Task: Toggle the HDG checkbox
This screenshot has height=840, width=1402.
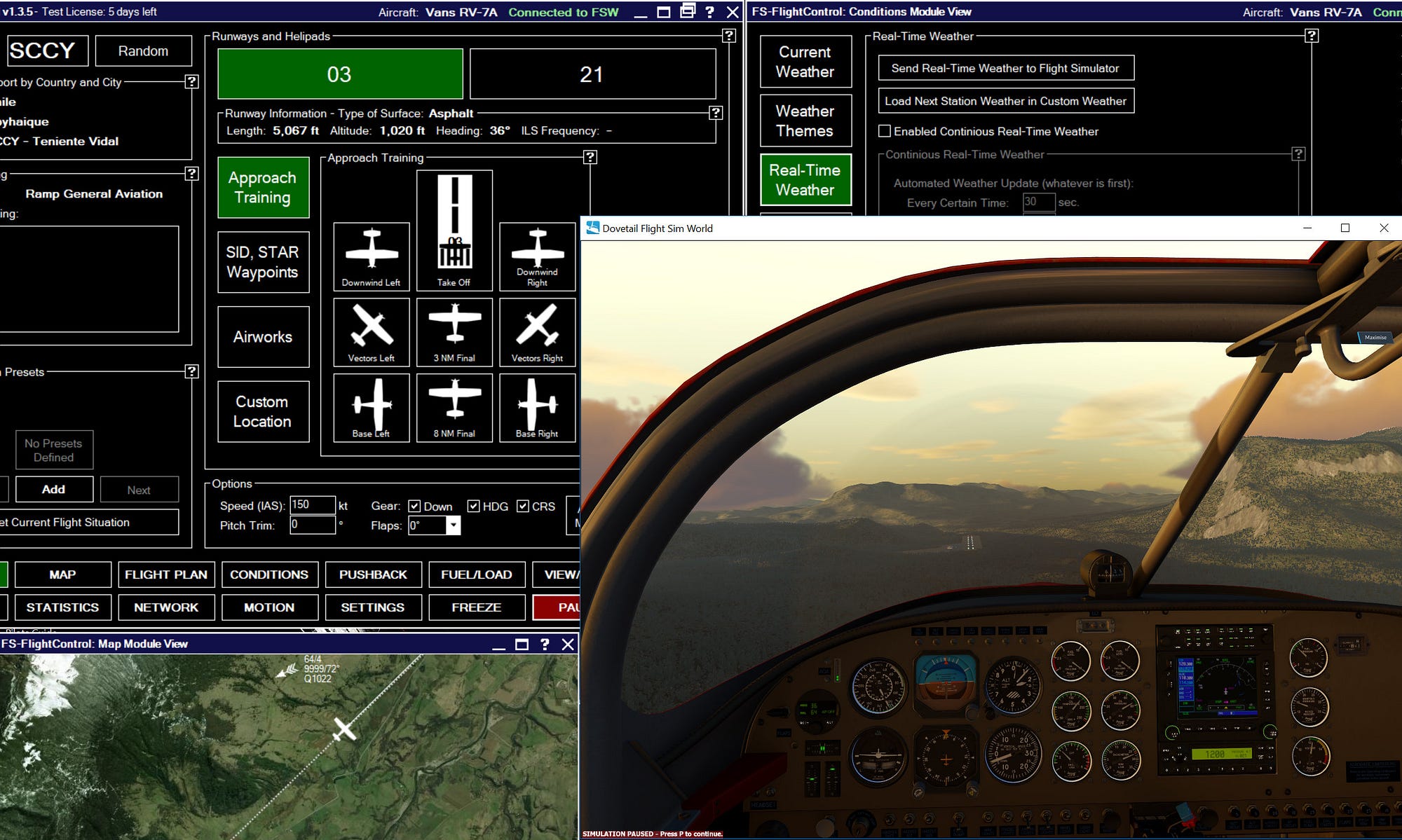Action: tap(474, 507)
